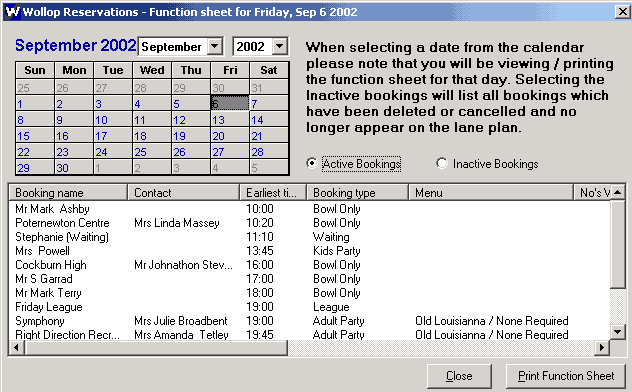Image resolution: width=632 pixels, height=392 pixels.
Task: Select the Friday League booking row
Action: click(310, 307)
